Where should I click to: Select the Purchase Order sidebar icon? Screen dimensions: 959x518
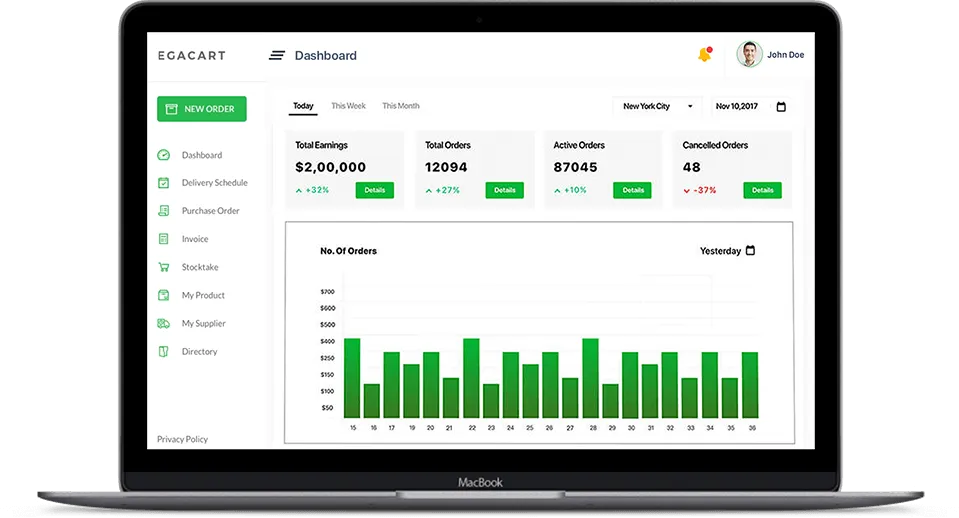coord(163,210)
